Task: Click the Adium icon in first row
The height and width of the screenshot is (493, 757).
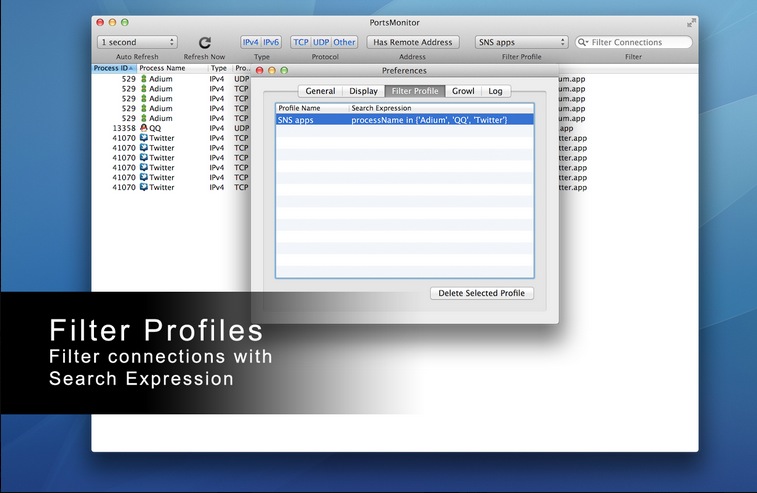Action: point(143,78)
